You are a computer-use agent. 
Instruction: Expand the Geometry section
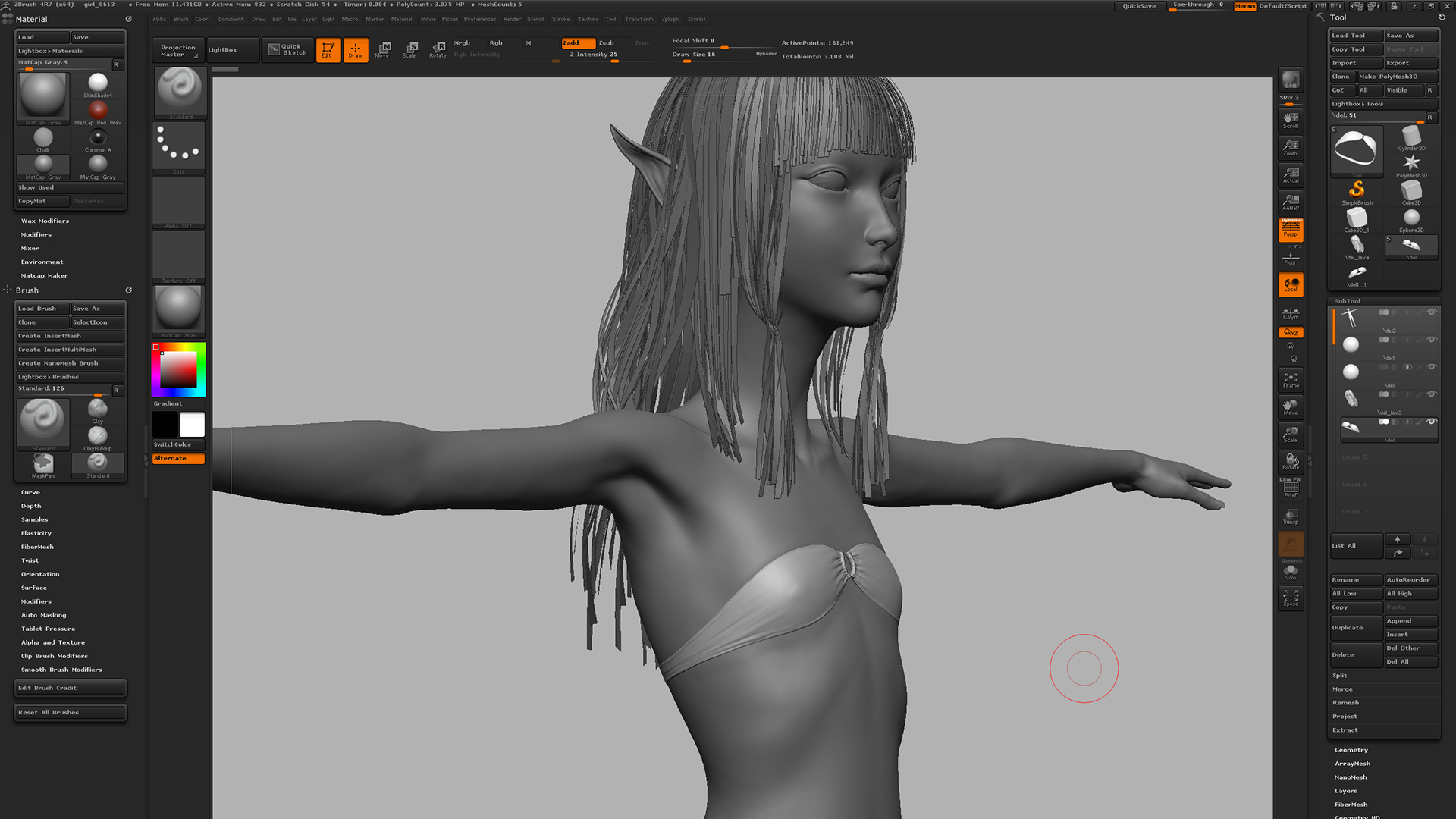pyautogui.click(x=1351, y=750)
